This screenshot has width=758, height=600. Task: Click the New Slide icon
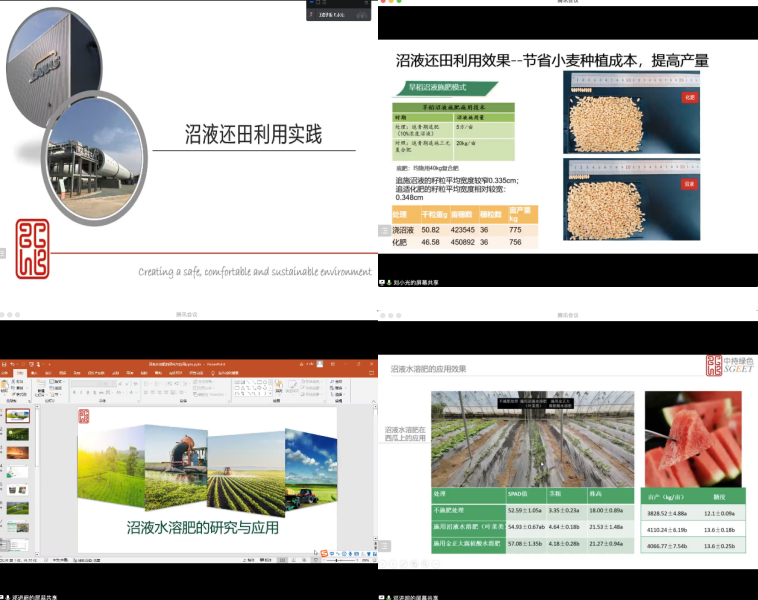click(41, 383)
